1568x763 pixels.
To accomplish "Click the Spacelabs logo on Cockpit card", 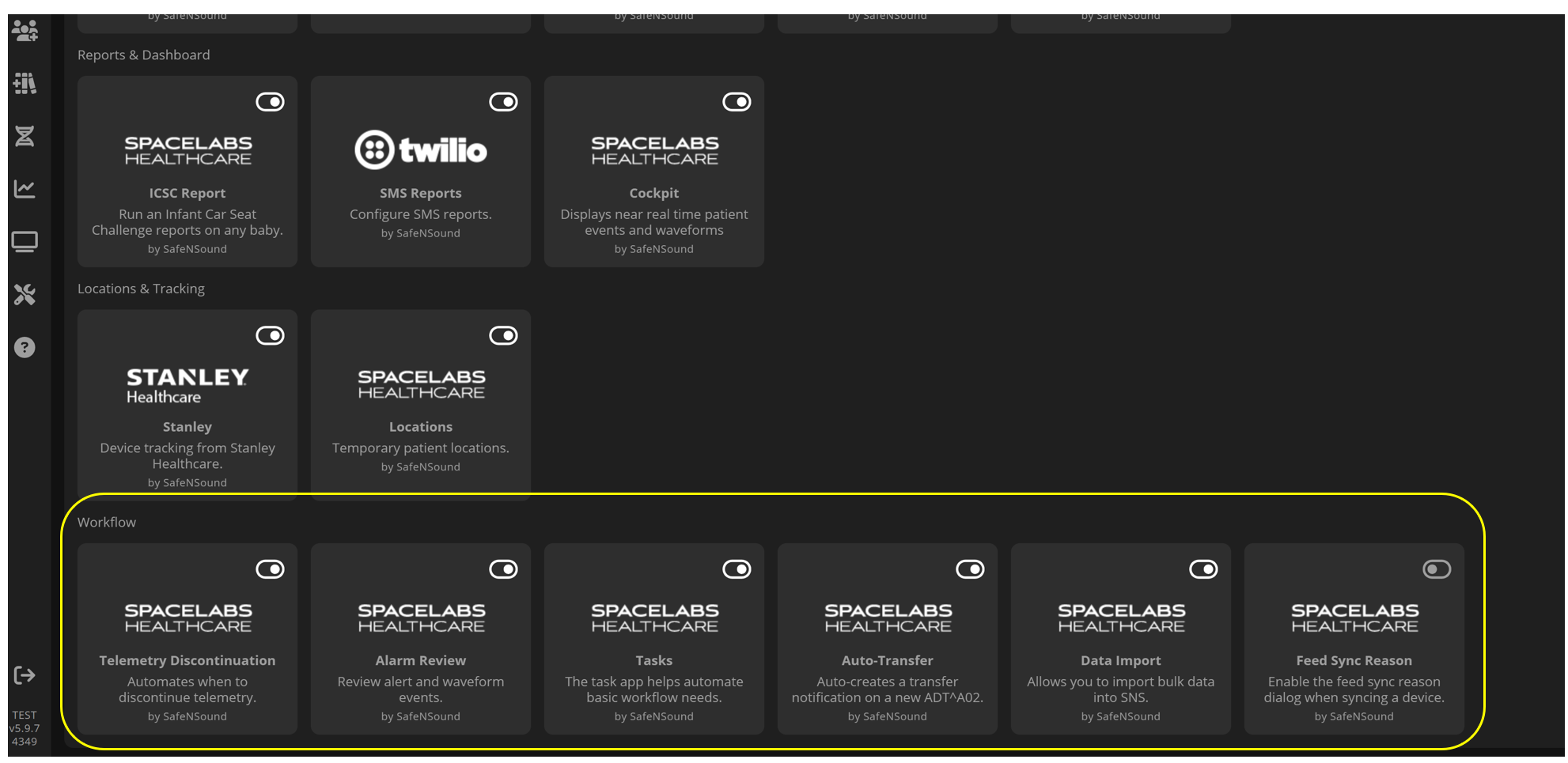I will pyautogui.click(x=654, y=150).
